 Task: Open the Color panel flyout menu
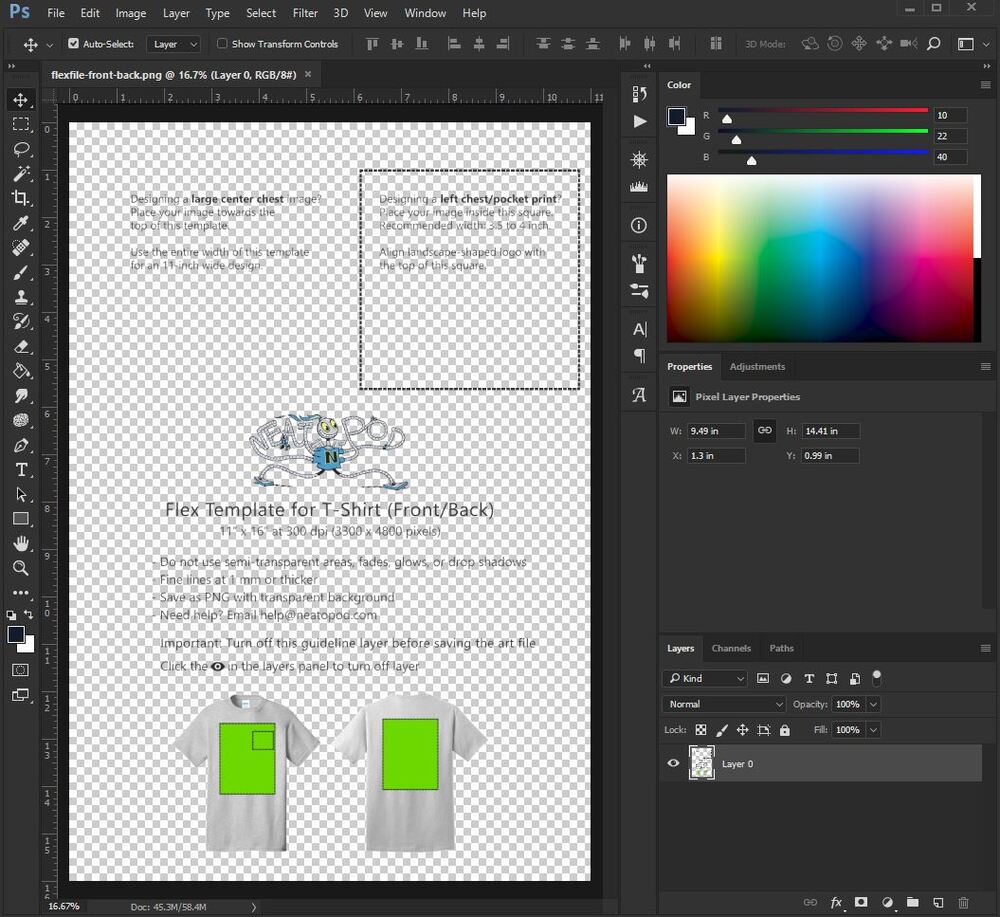(x=985, y=85)
